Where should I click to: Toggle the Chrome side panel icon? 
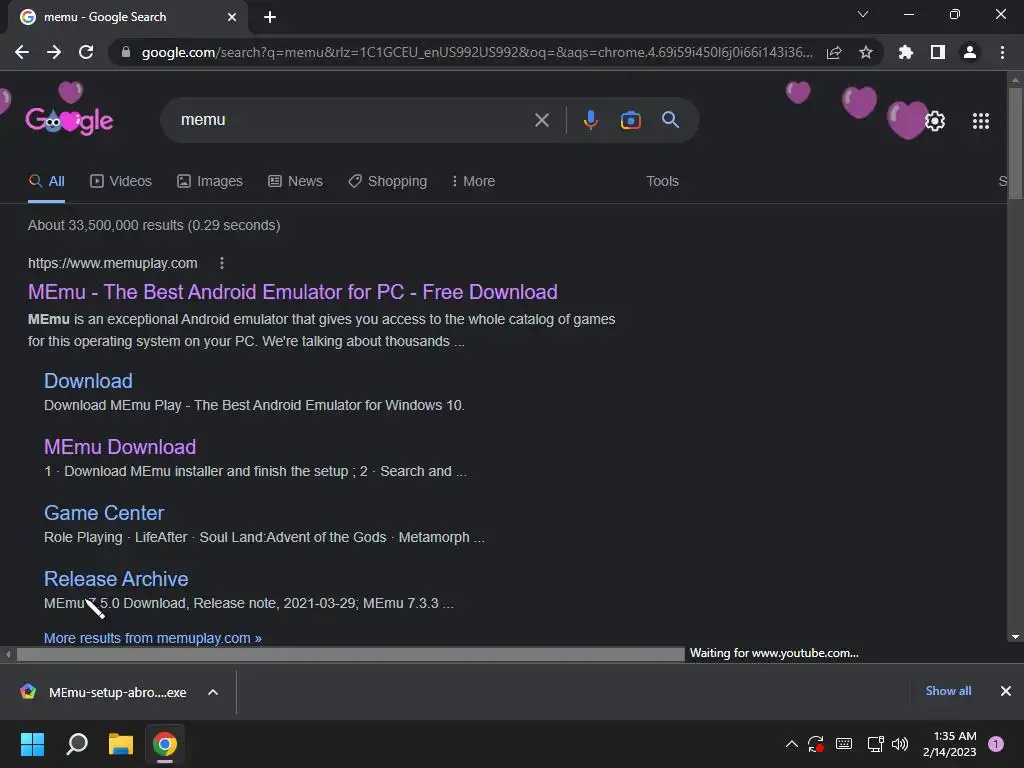(938, 52)
